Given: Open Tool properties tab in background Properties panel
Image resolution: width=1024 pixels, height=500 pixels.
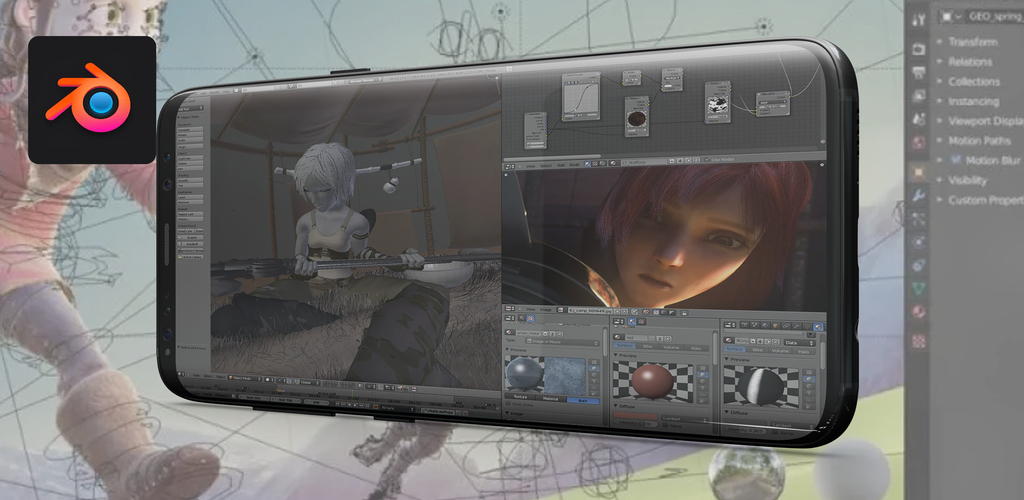Looking at the screenshot, I should point(919,20).
